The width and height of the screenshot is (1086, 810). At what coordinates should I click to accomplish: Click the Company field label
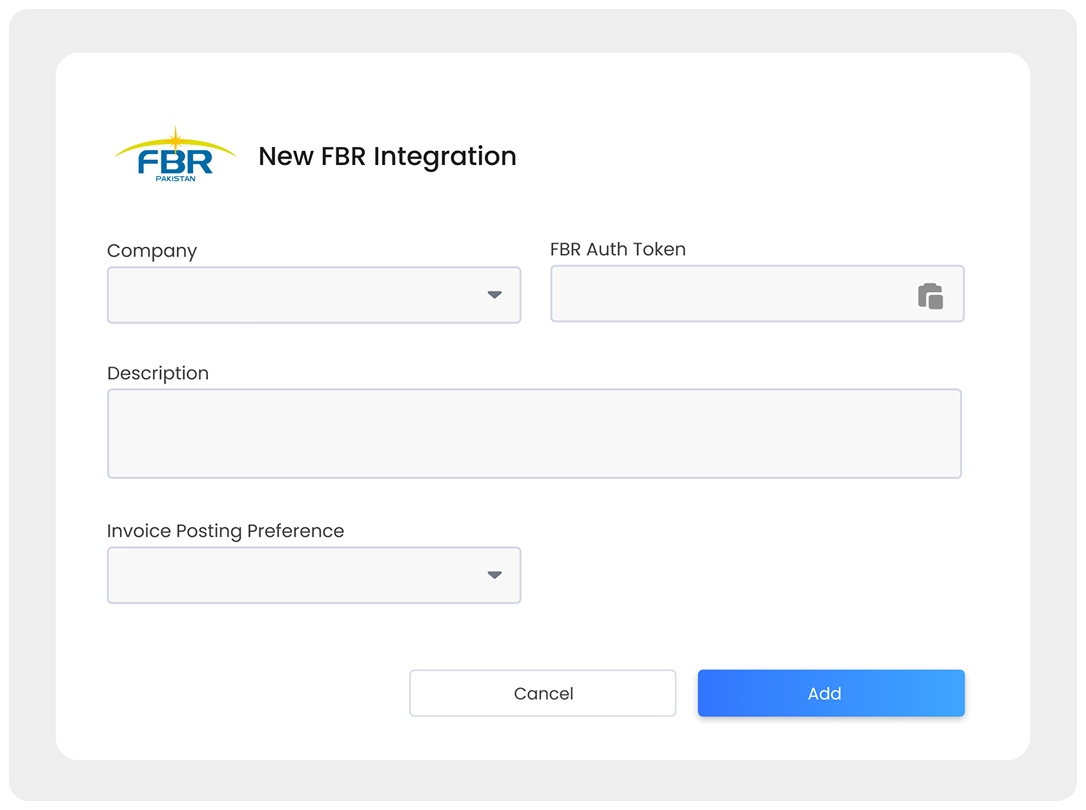[152, 251]
